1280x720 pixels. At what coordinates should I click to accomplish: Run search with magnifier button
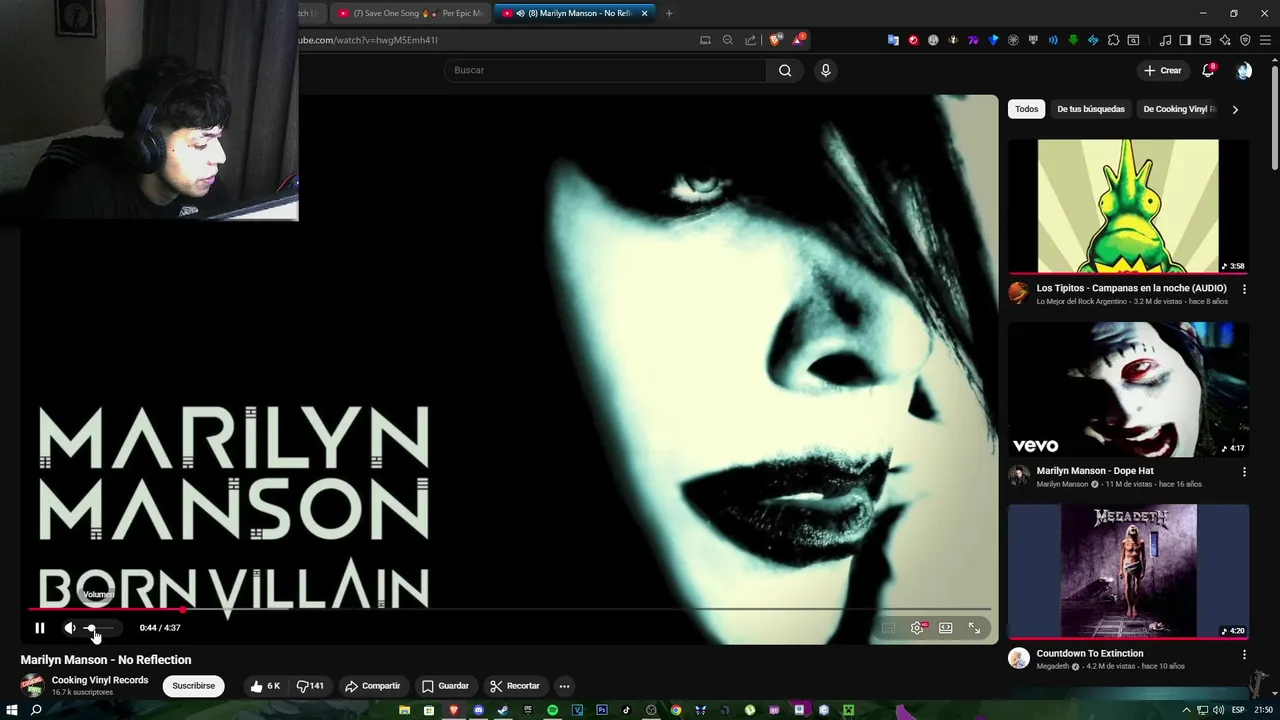[785, 70]
